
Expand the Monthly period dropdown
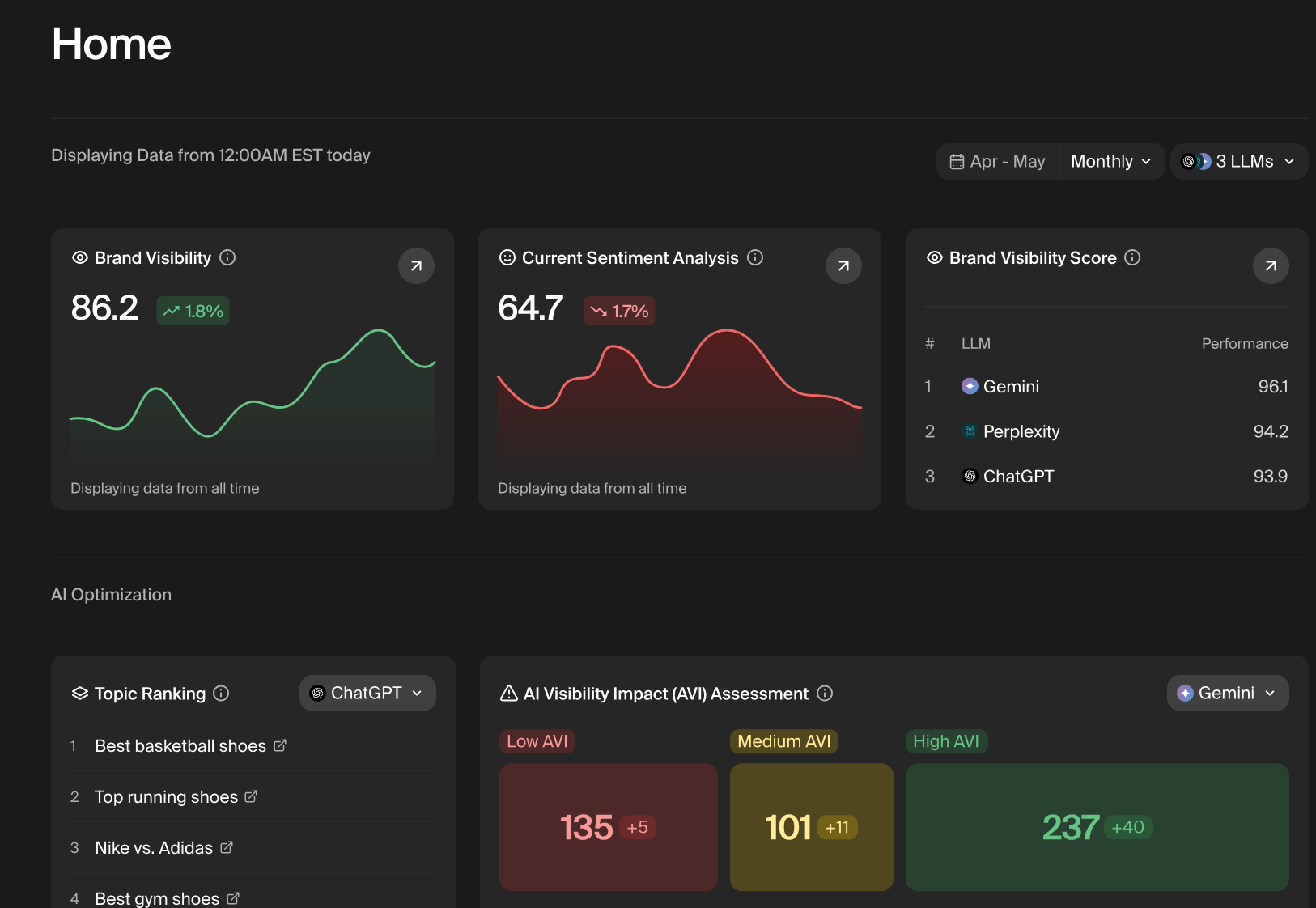[1110, 162]
